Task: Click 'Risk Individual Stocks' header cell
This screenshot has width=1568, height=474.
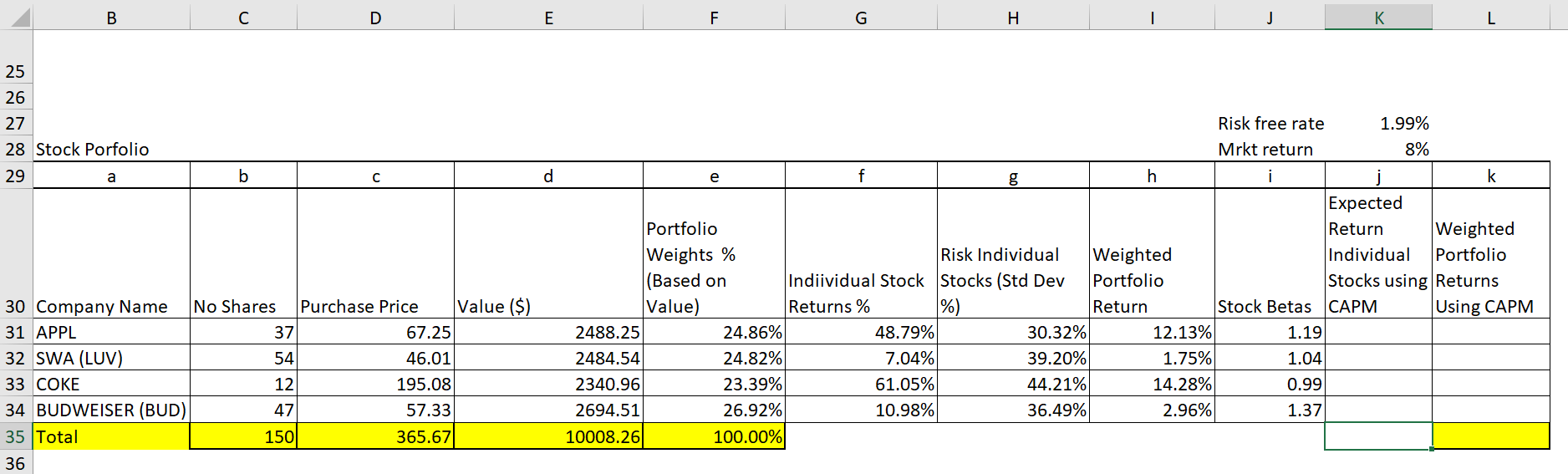Action: [x=1014, y=253]
